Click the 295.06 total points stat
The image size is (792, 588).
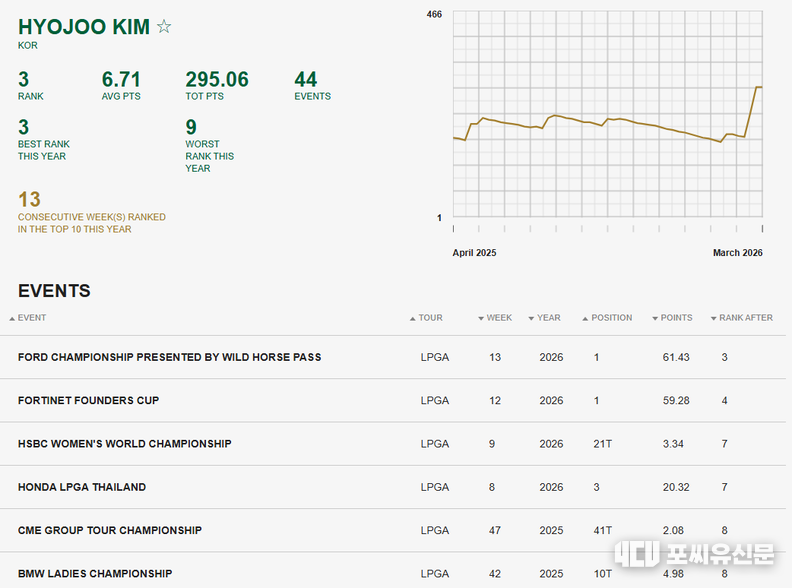point(217,80)
